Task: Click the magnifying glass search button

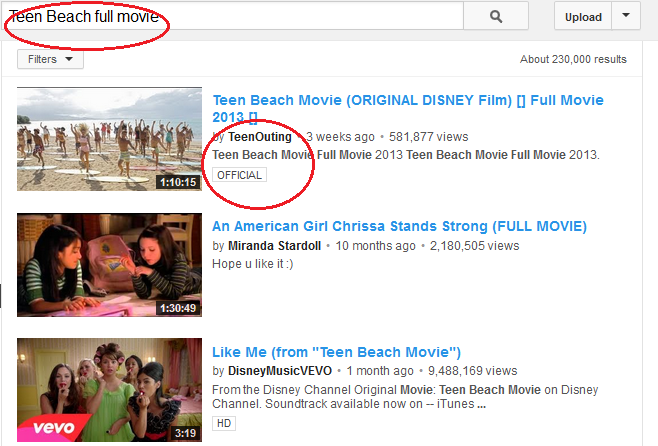Action: pos(496,16)
